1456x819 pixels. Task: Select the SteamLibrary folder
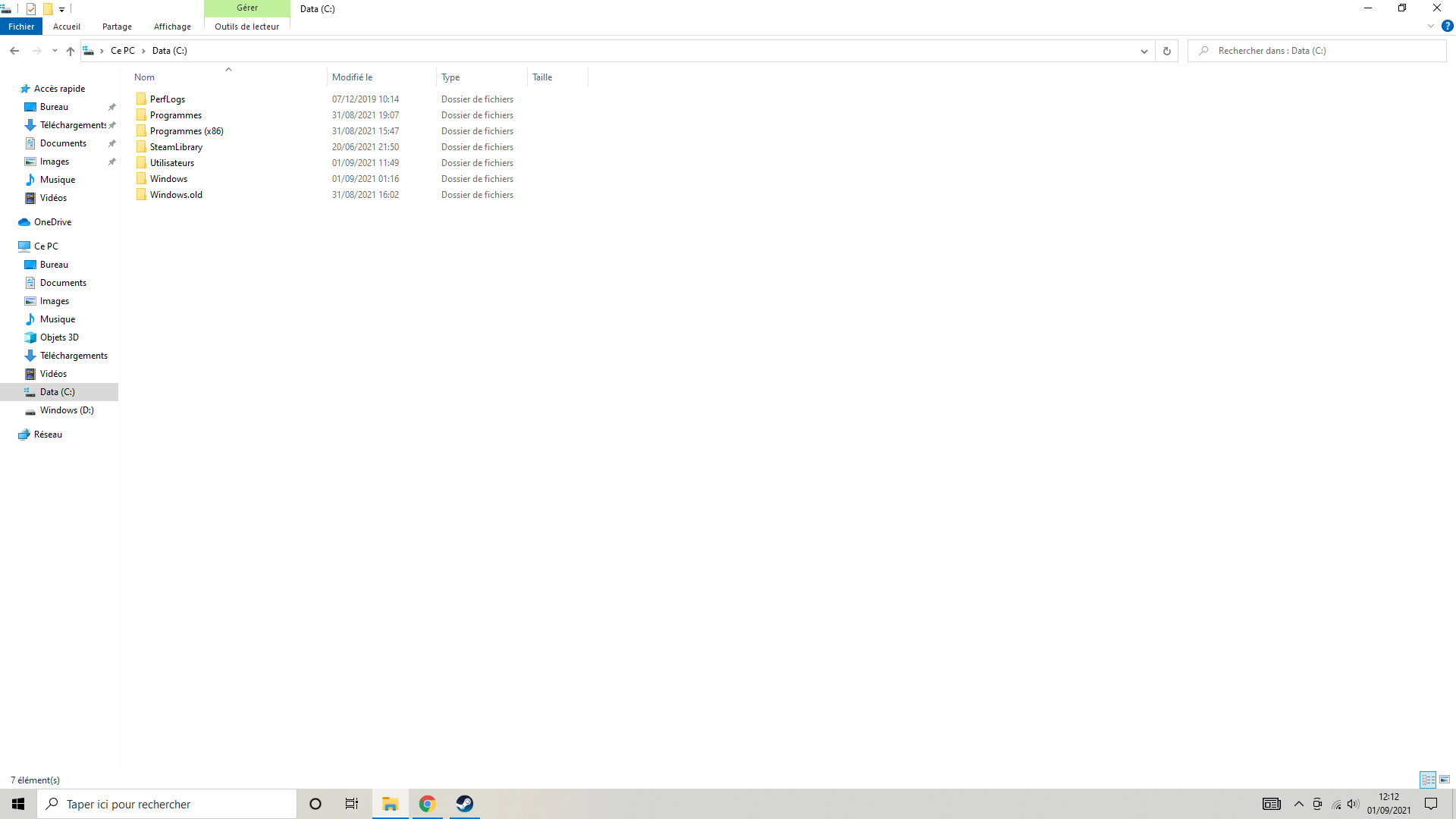pos(176,147)
